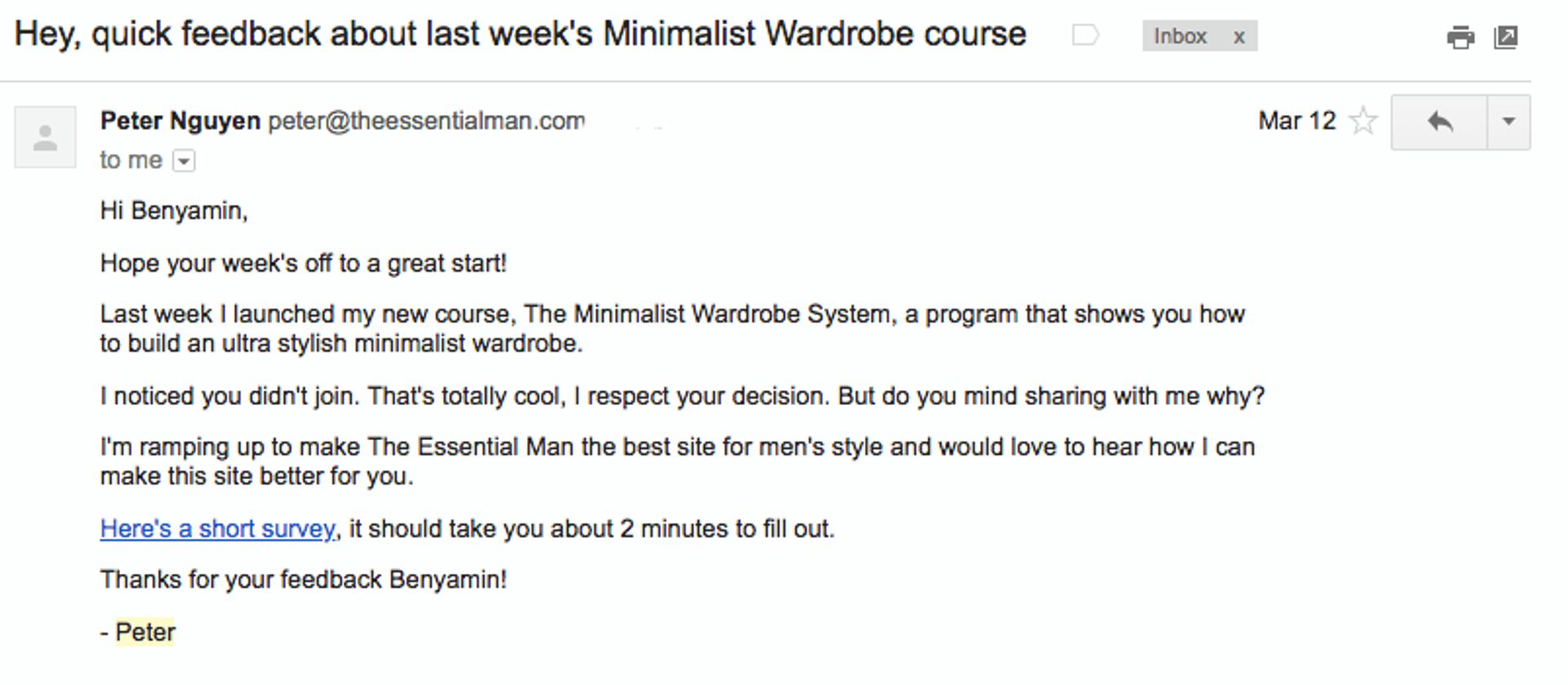Click the sender name Peter Nguyen
1568x685 pixels.
(x=180, y=121)
